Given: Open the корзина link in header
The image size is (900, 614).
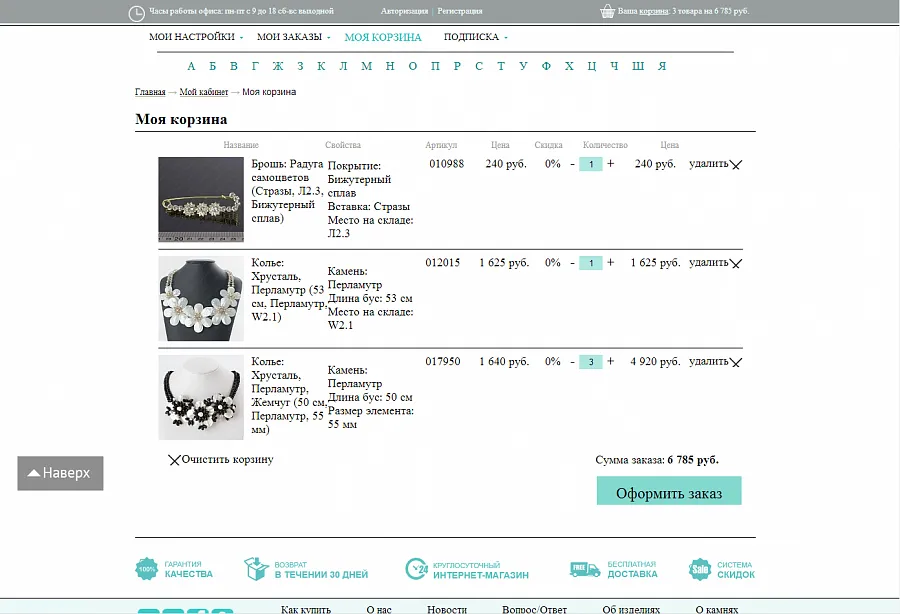Looking at the screenshot, I should 654,11.
